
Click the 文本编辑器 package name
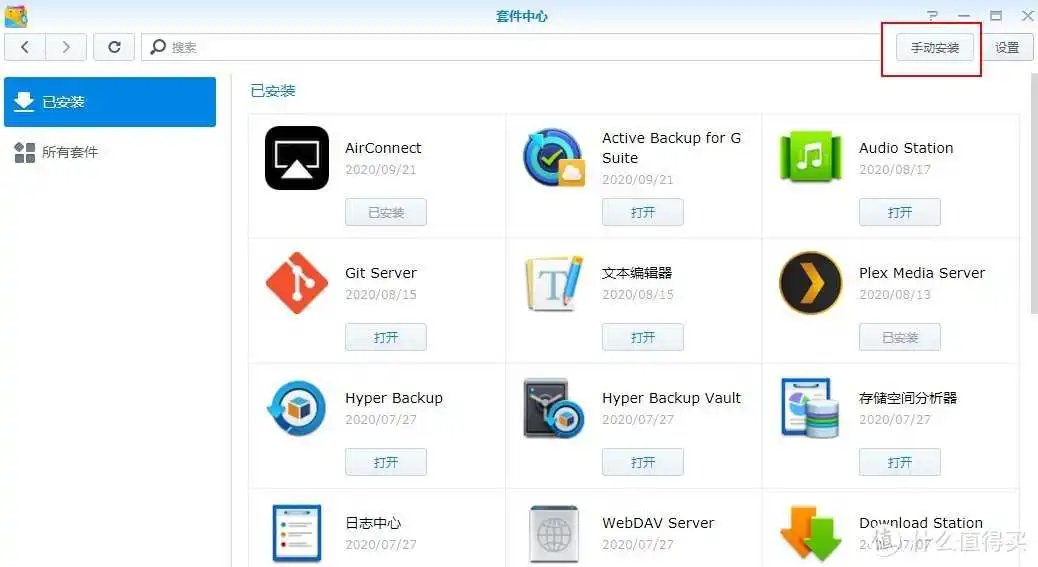tap(637, 273)
